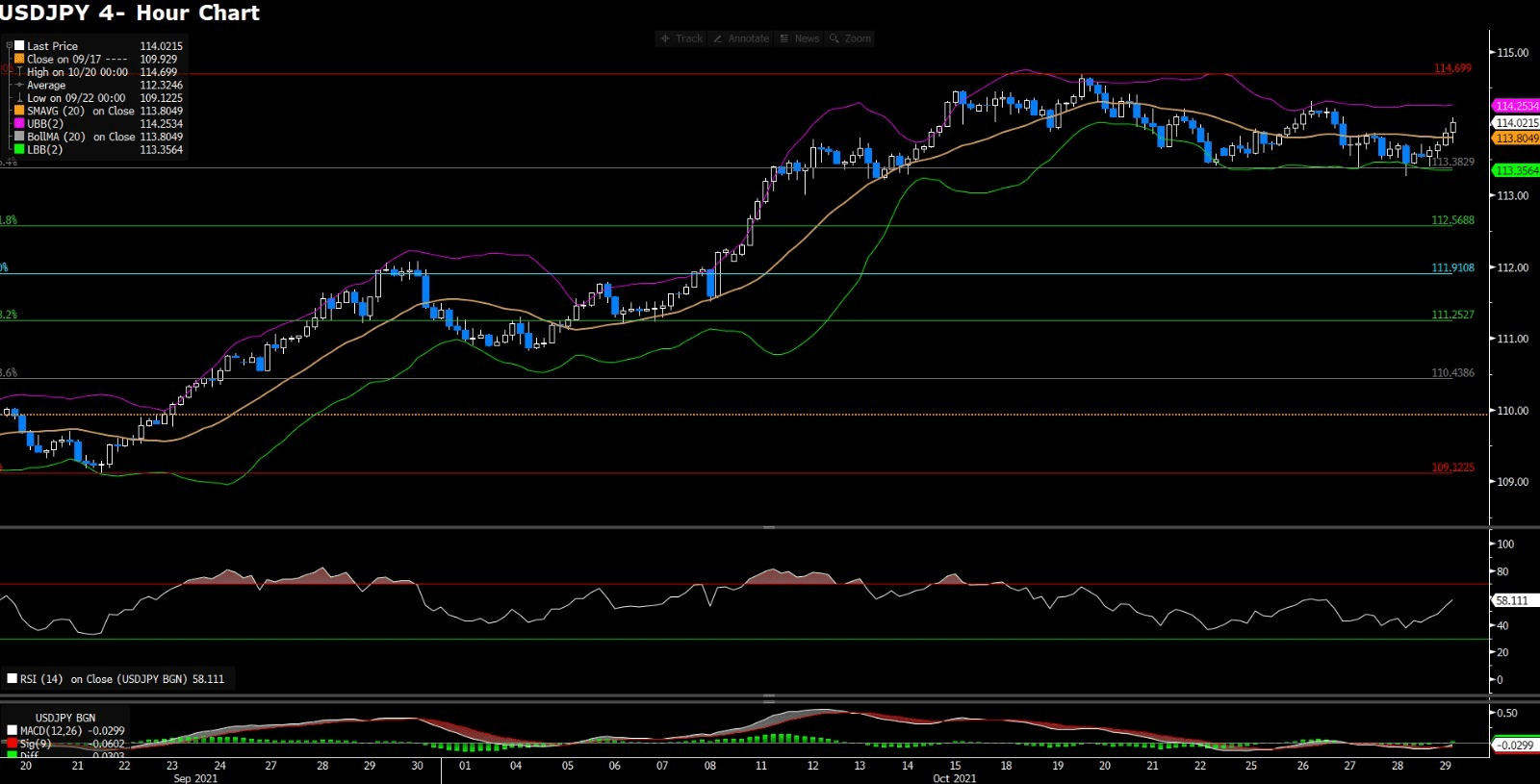1540x784 pixels.
Task: Select the Last Price legend label
Action: click(x=52, y=46)
